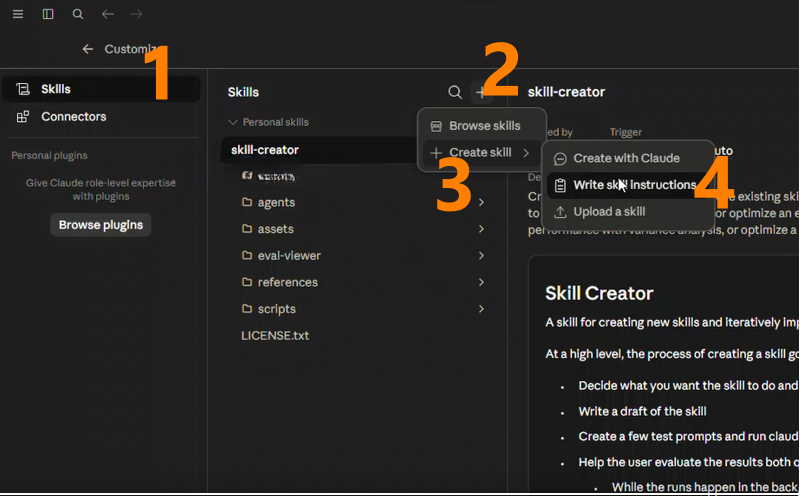Screen dimensions: 800x496
Task: Open the eval-viewer folder
Action: (289, 256)
